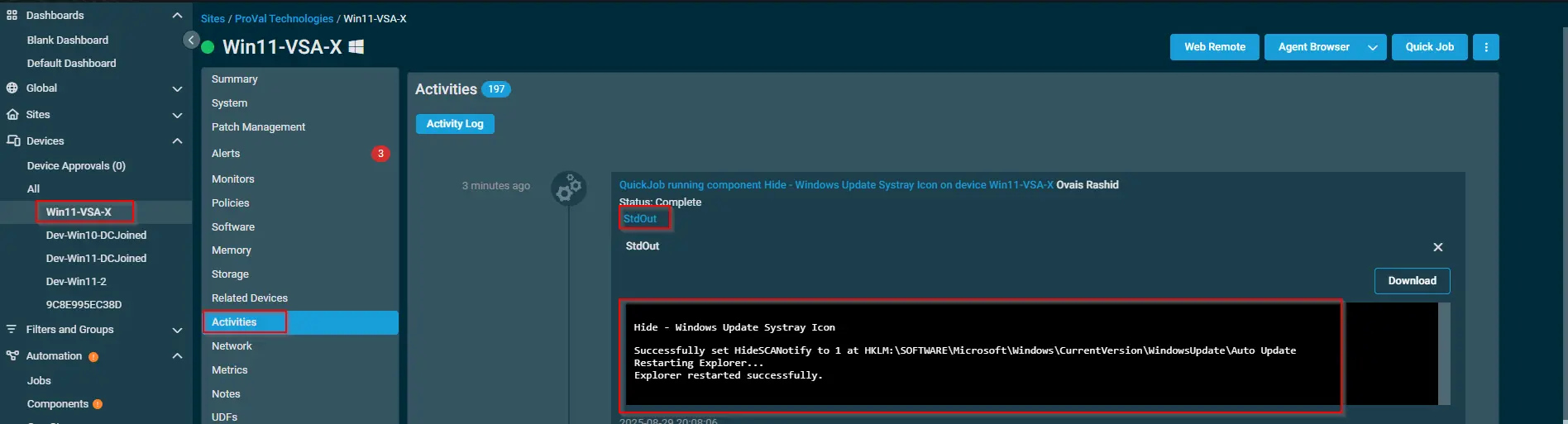Click the Windows logo next to Win11-VSA-X
The image size is (1568, 424).
pyautogui.click(x=356, y=47)
